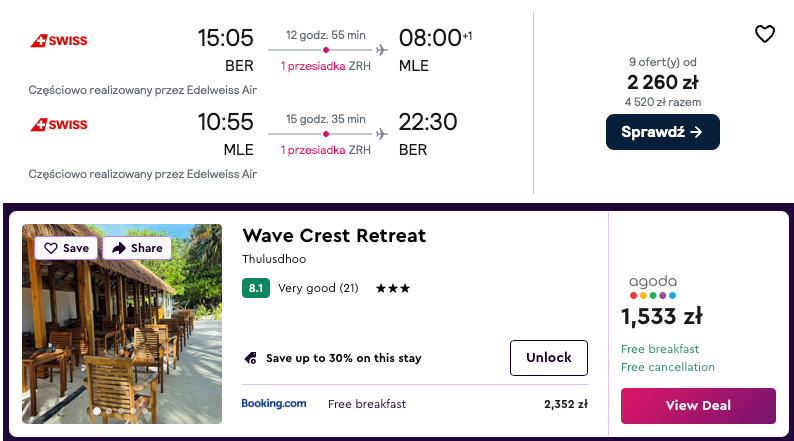Click the Sprawdź button

tap(662, 132)
